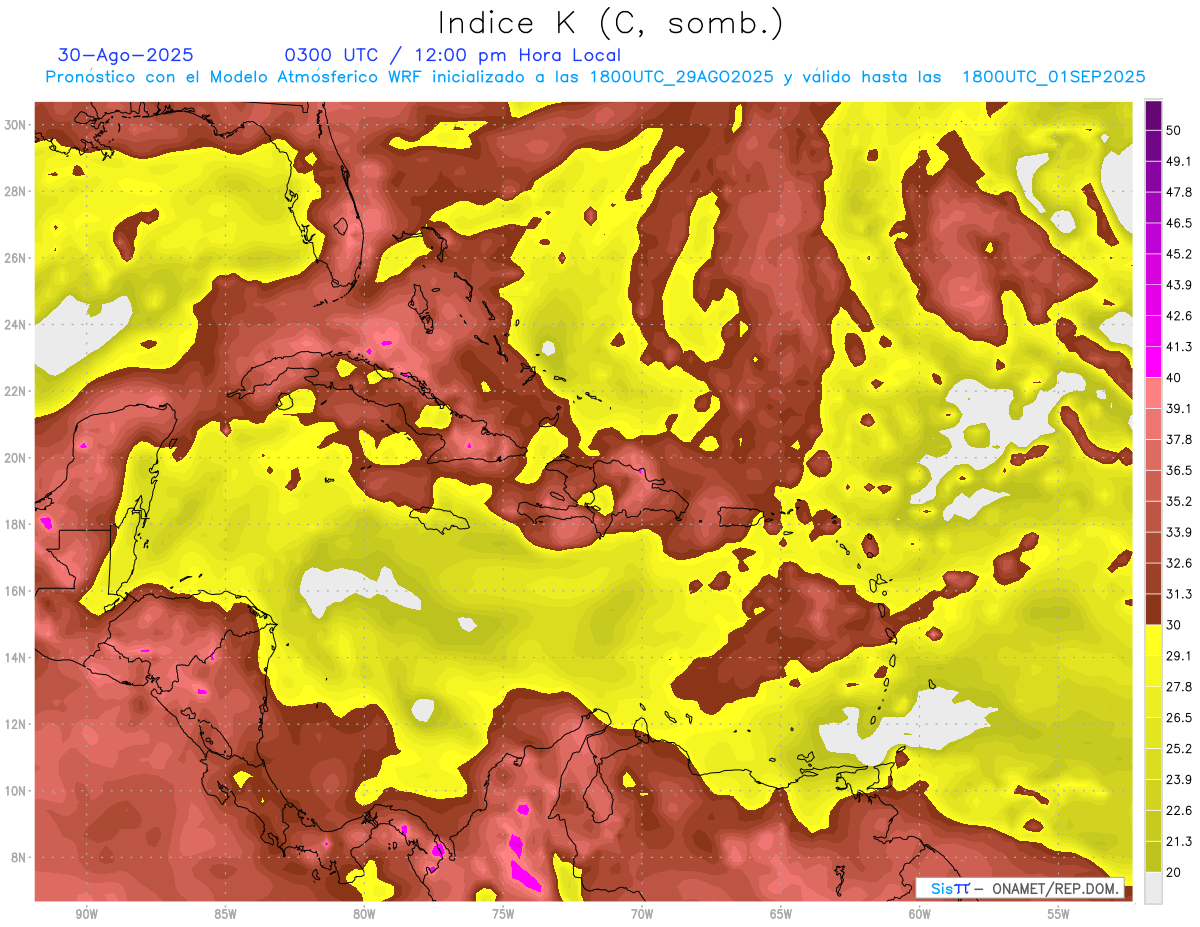Click the colorbar value 25.2

1178,749
